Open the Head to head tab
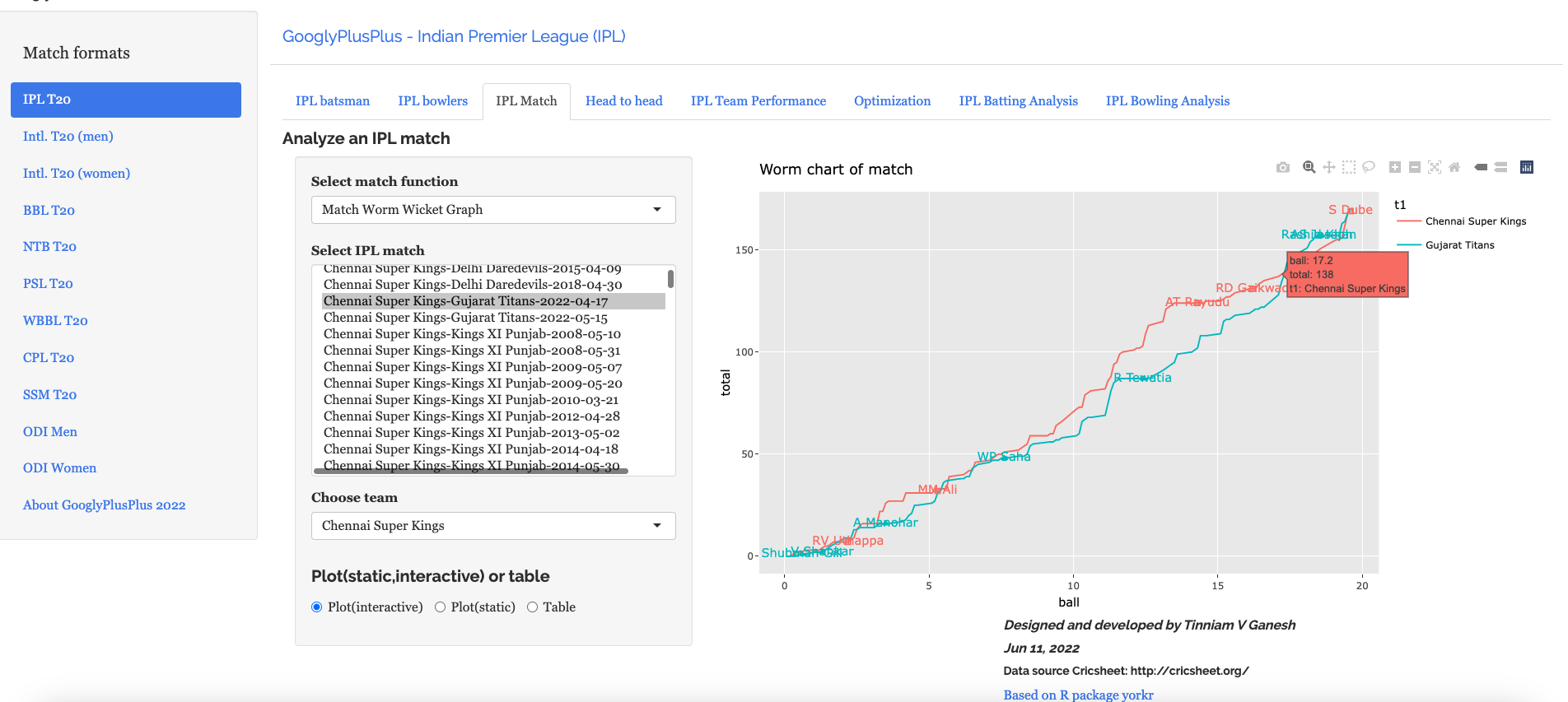The image size is (1568, 702). tap(623, 101)
